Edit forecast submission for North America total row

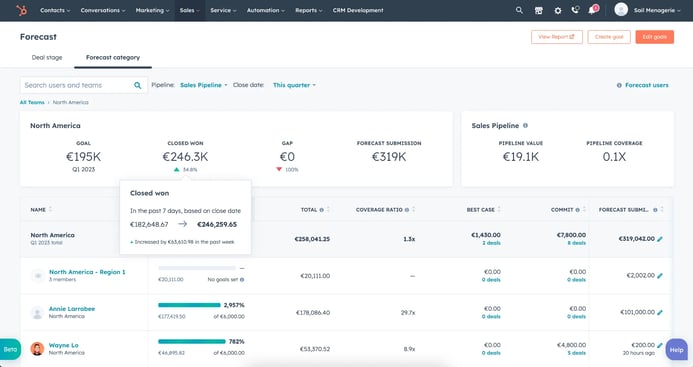[x=660, y=239]
